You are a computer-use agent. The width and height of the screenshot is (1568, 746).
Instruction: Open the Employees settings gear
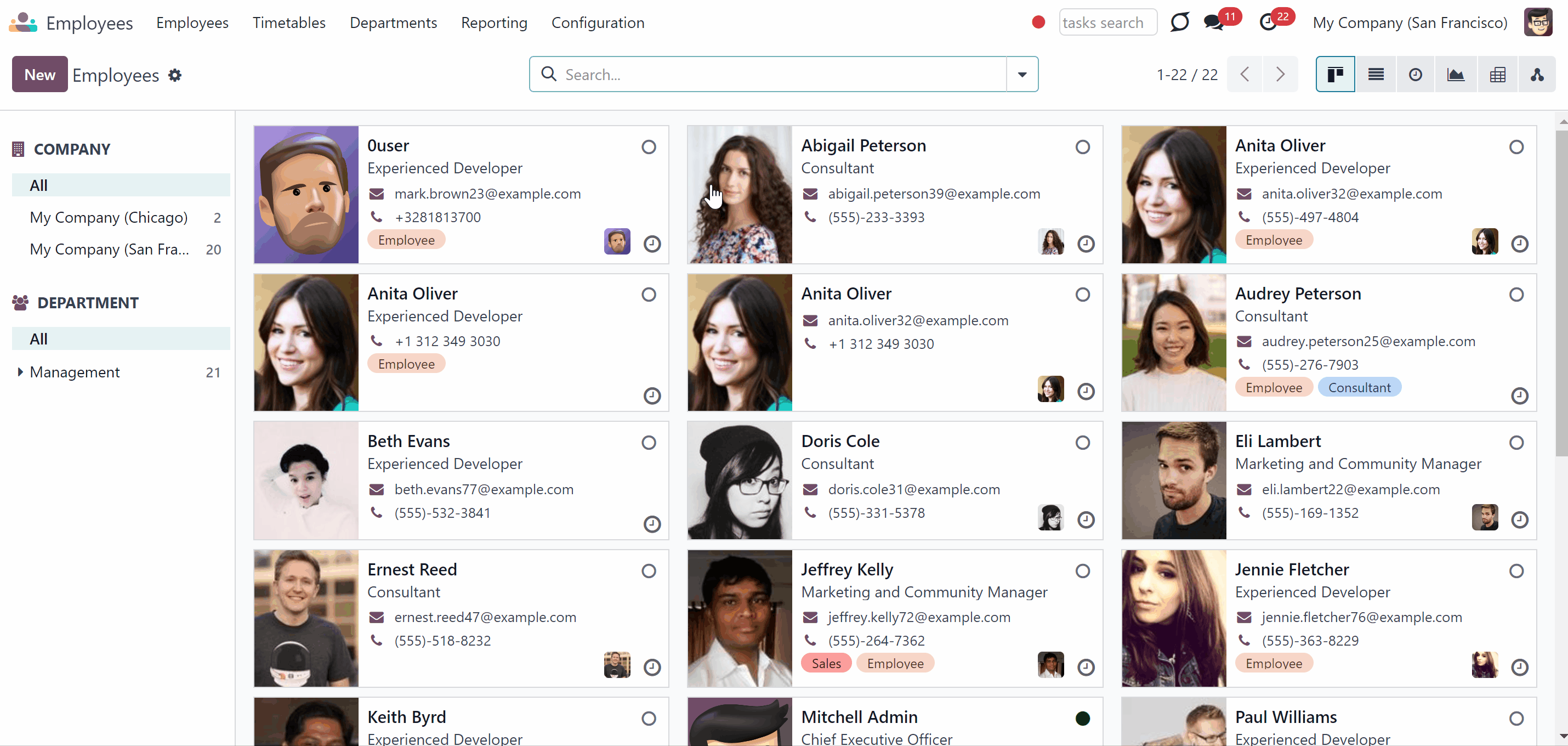[175, 75]
